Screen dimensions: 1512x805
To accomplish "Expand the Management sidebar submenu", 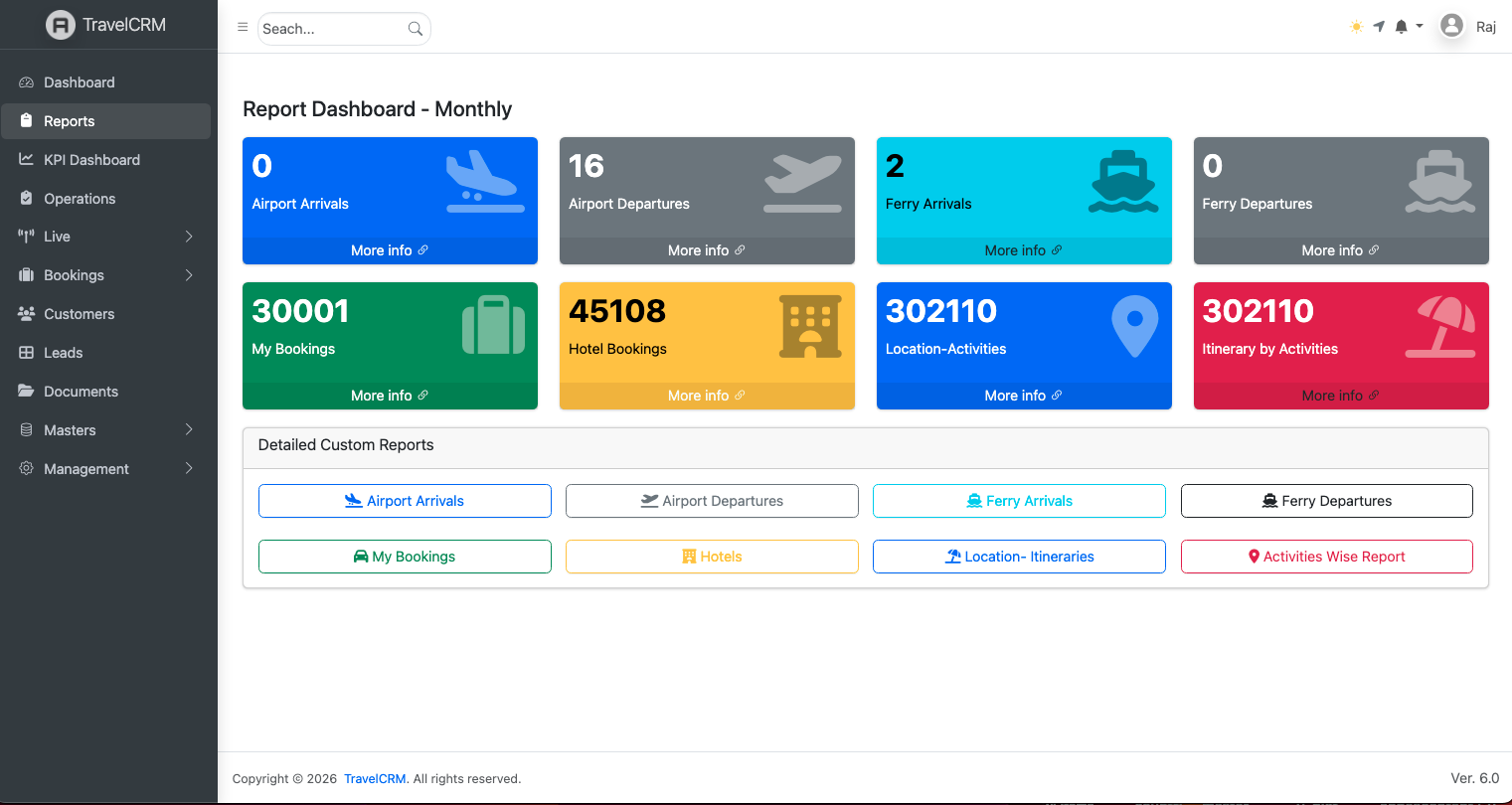I will pos(106,469).
